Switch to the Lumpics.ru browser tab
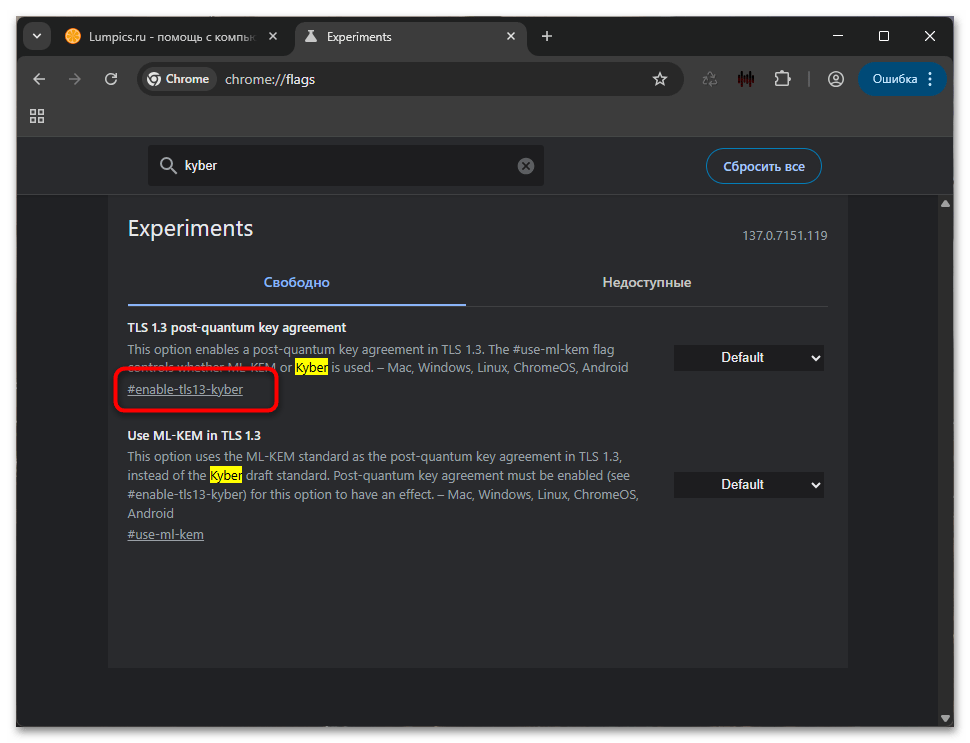 (x=160, y=37)
